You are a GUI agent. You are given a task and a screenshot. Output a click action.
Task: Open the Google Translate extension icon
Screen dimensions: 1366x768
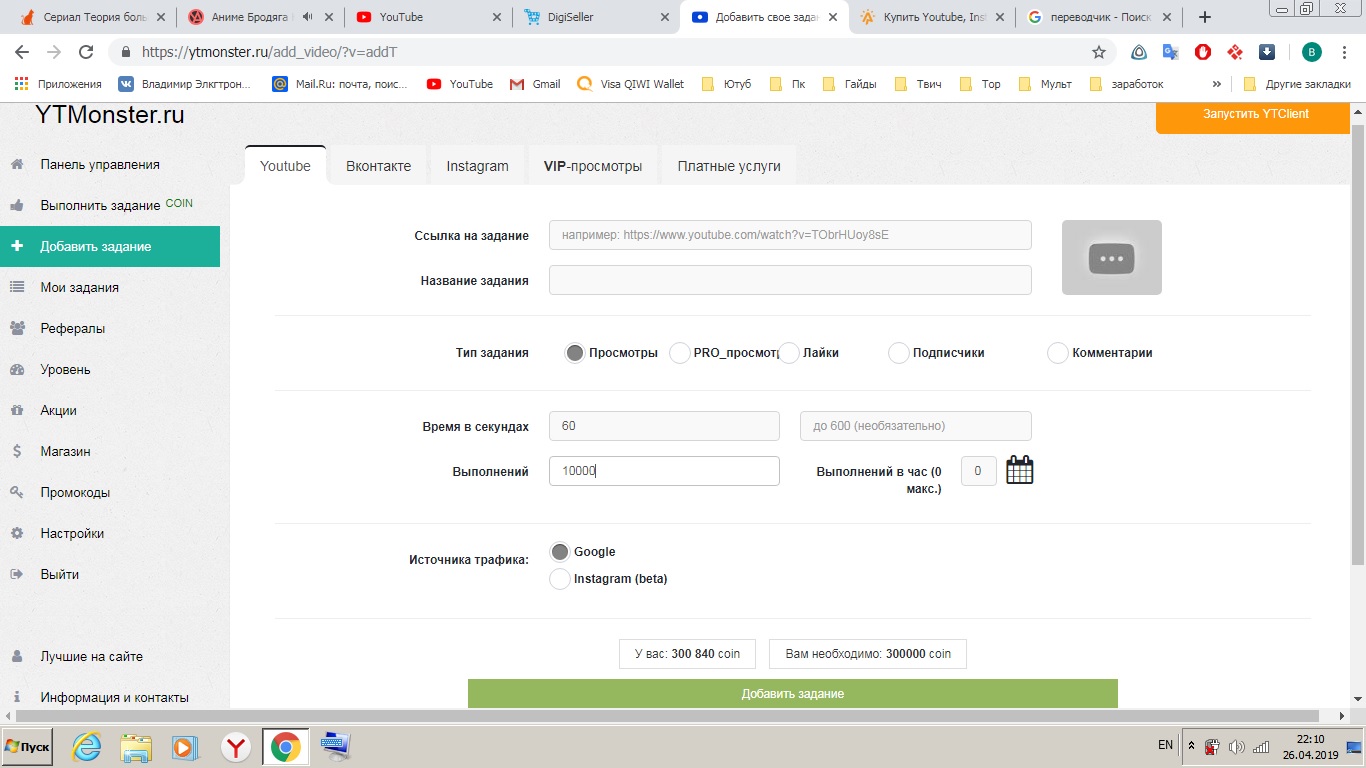1170,52
